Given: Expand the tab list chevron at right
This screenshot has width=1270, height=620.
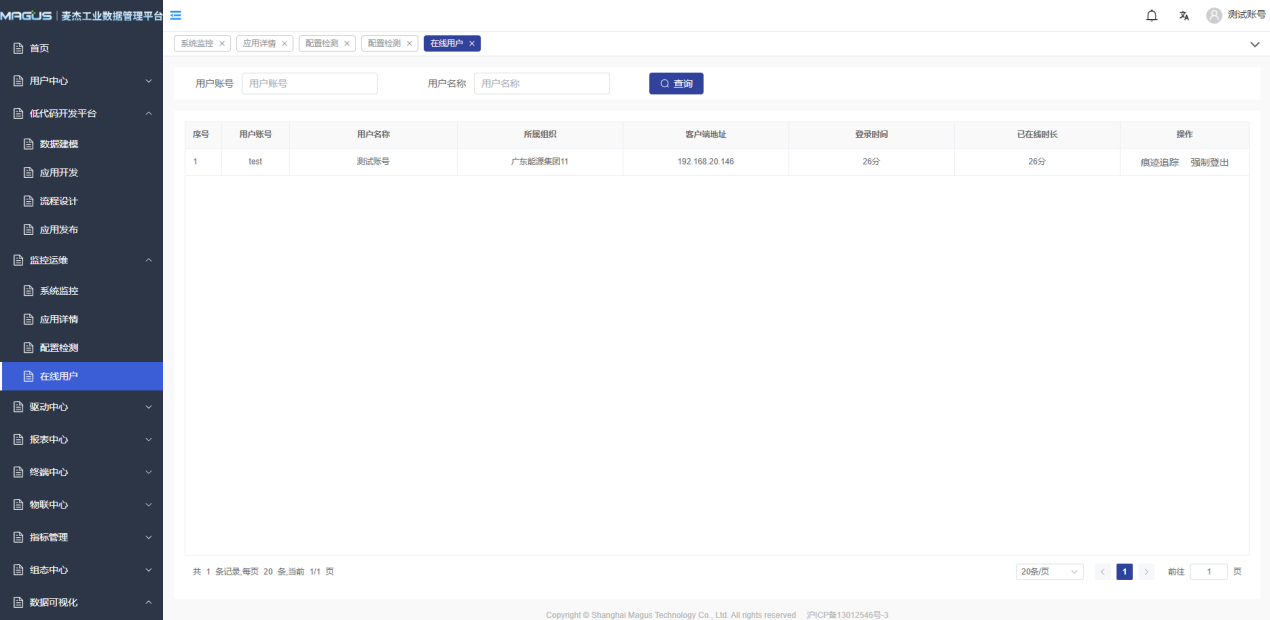Looking at the screenshot, I should click(1255, 45).
